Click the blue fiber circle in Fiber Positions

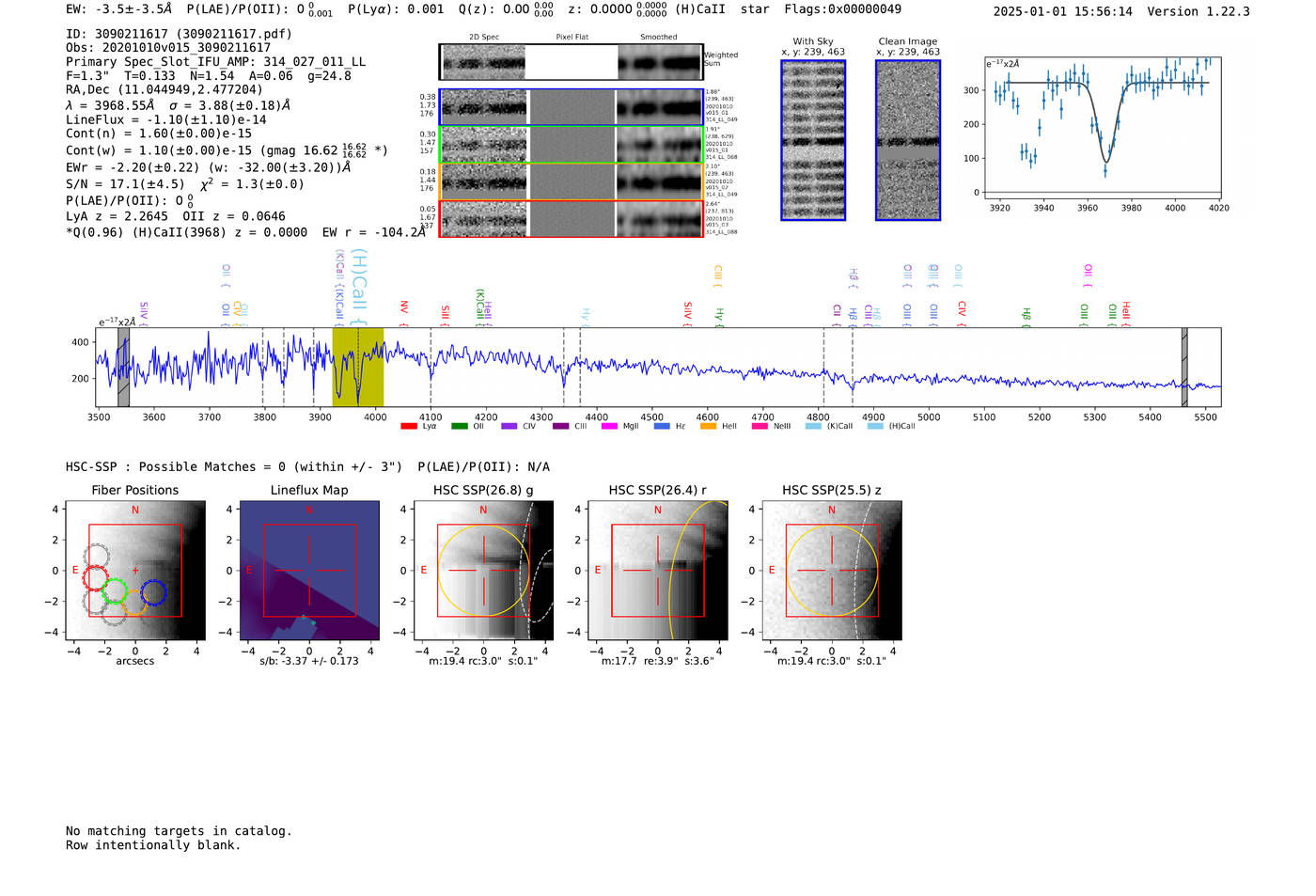coord(153,593)
